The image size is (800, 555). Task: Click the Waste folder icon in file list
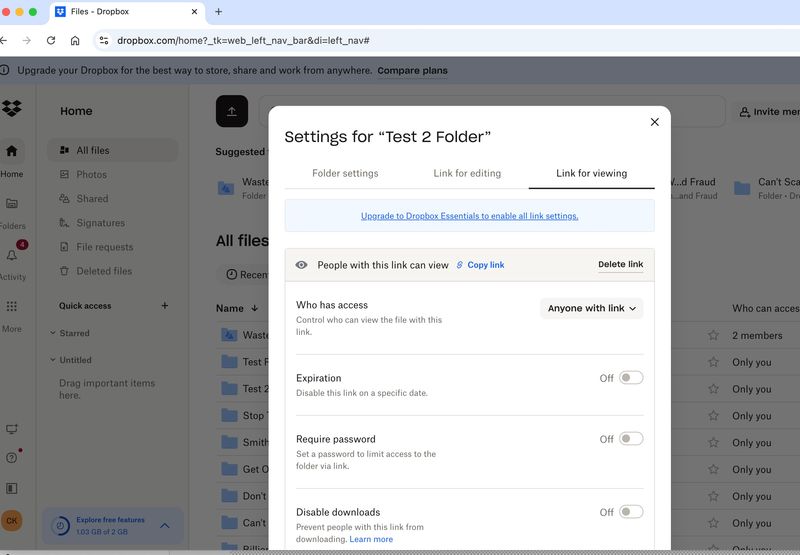pyautogui.click(x=230, y=335)
